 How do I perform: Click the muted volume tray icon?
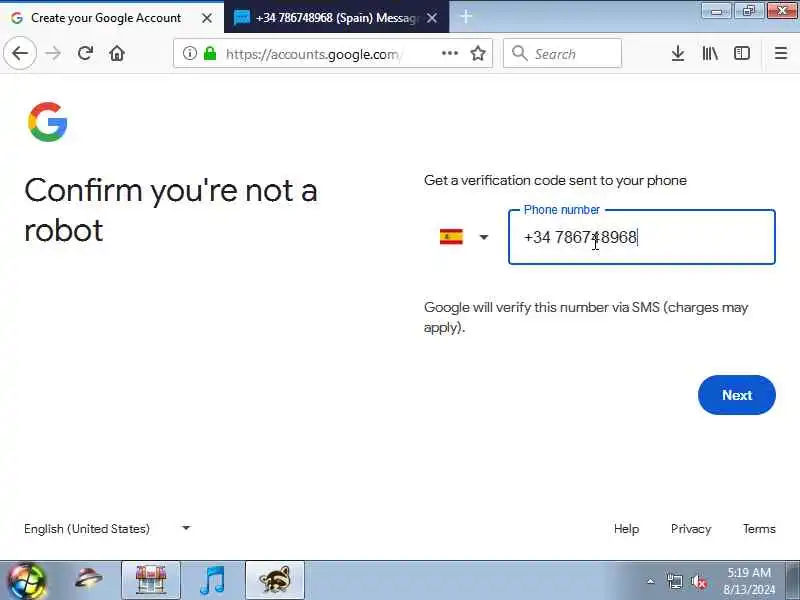(698, 581)
